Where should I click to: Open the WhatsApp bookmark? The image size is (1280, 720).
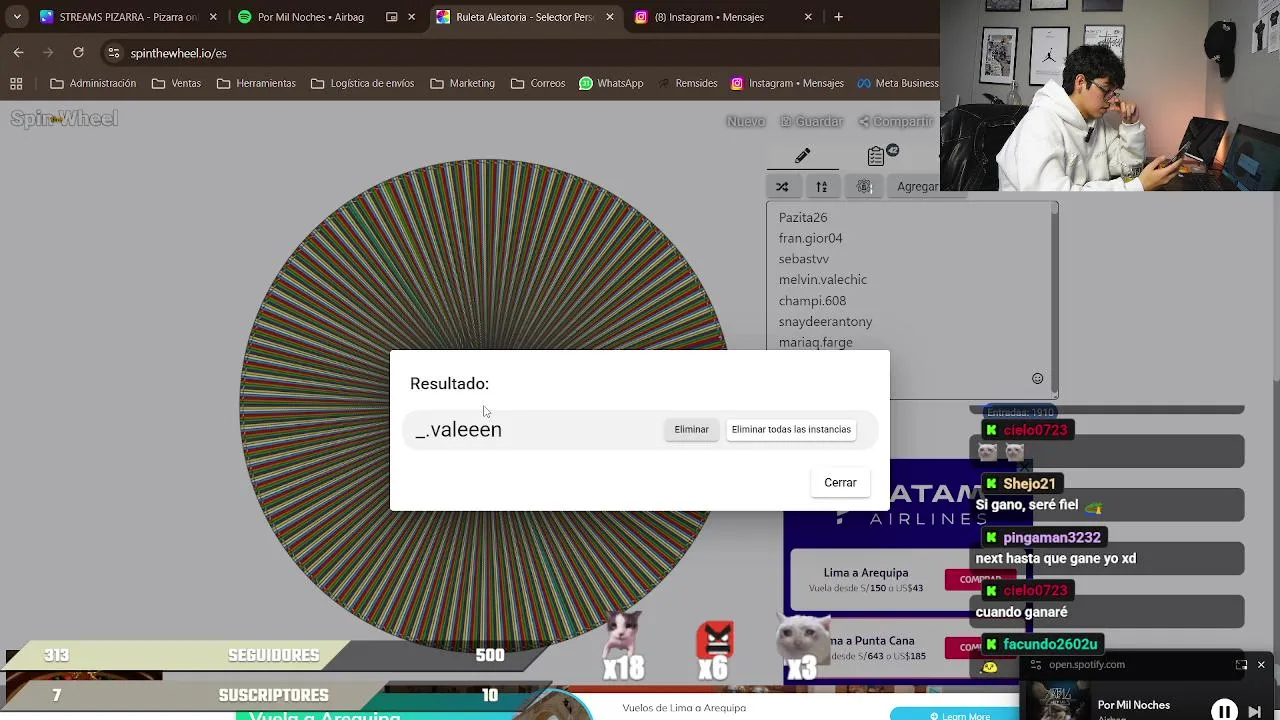tap(611, 83)
